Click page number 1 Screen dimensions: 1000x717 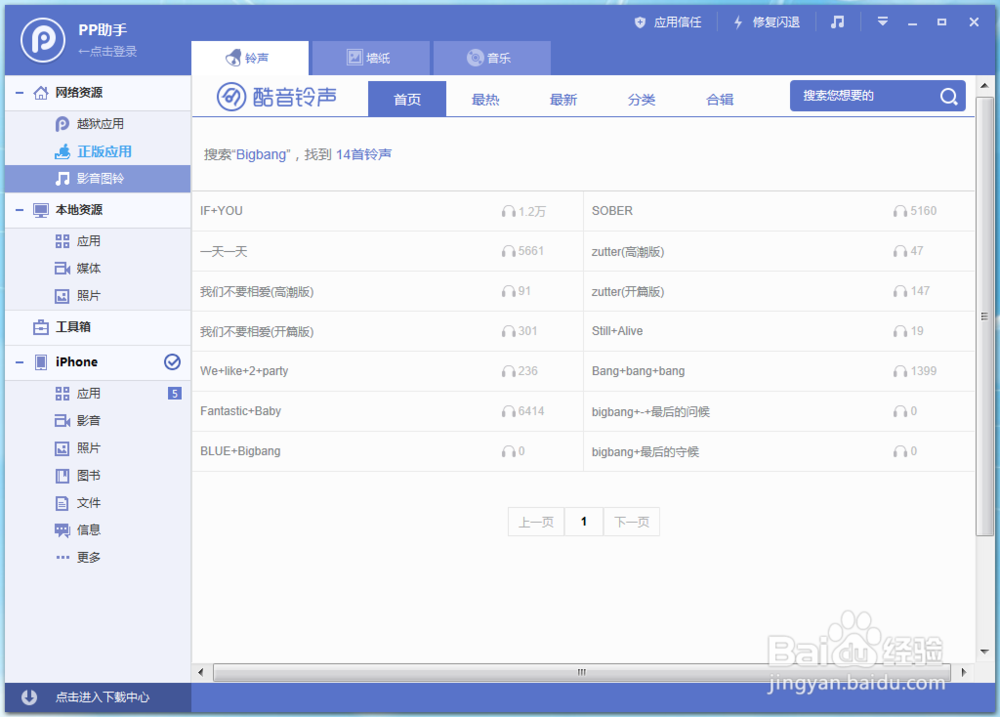(584, 522)
